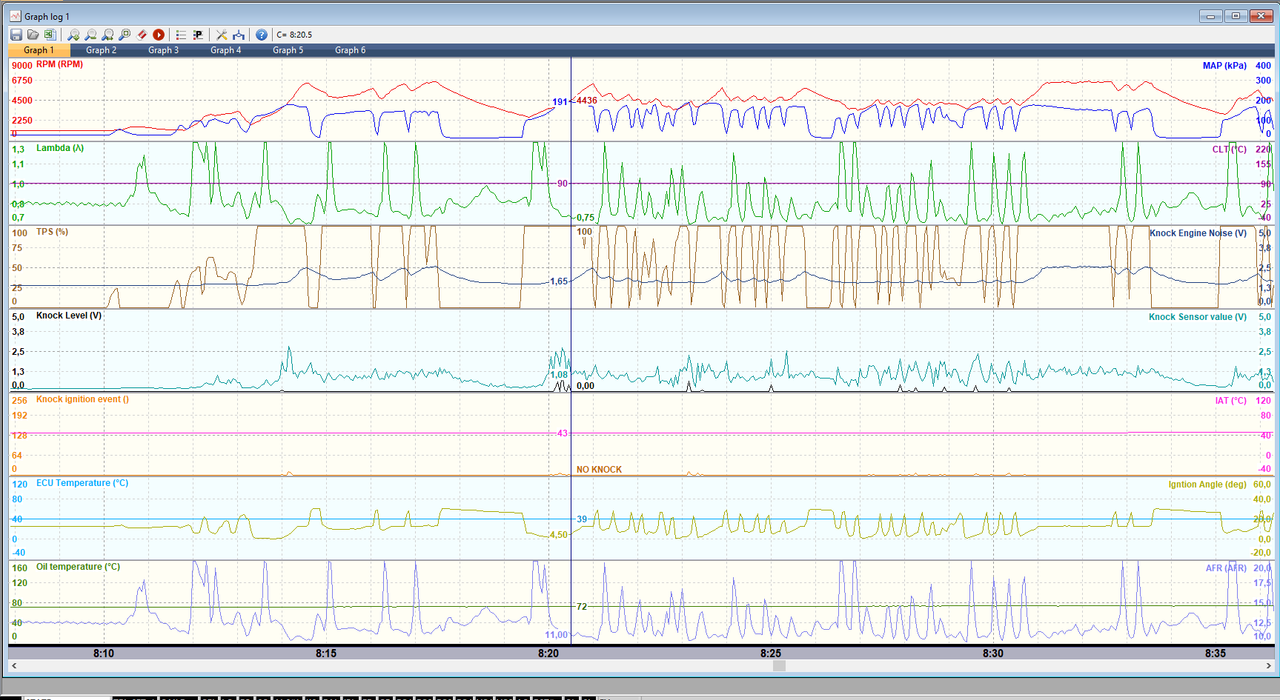
Task: Click the Lambda channel label
Action: tap(60, 147)
